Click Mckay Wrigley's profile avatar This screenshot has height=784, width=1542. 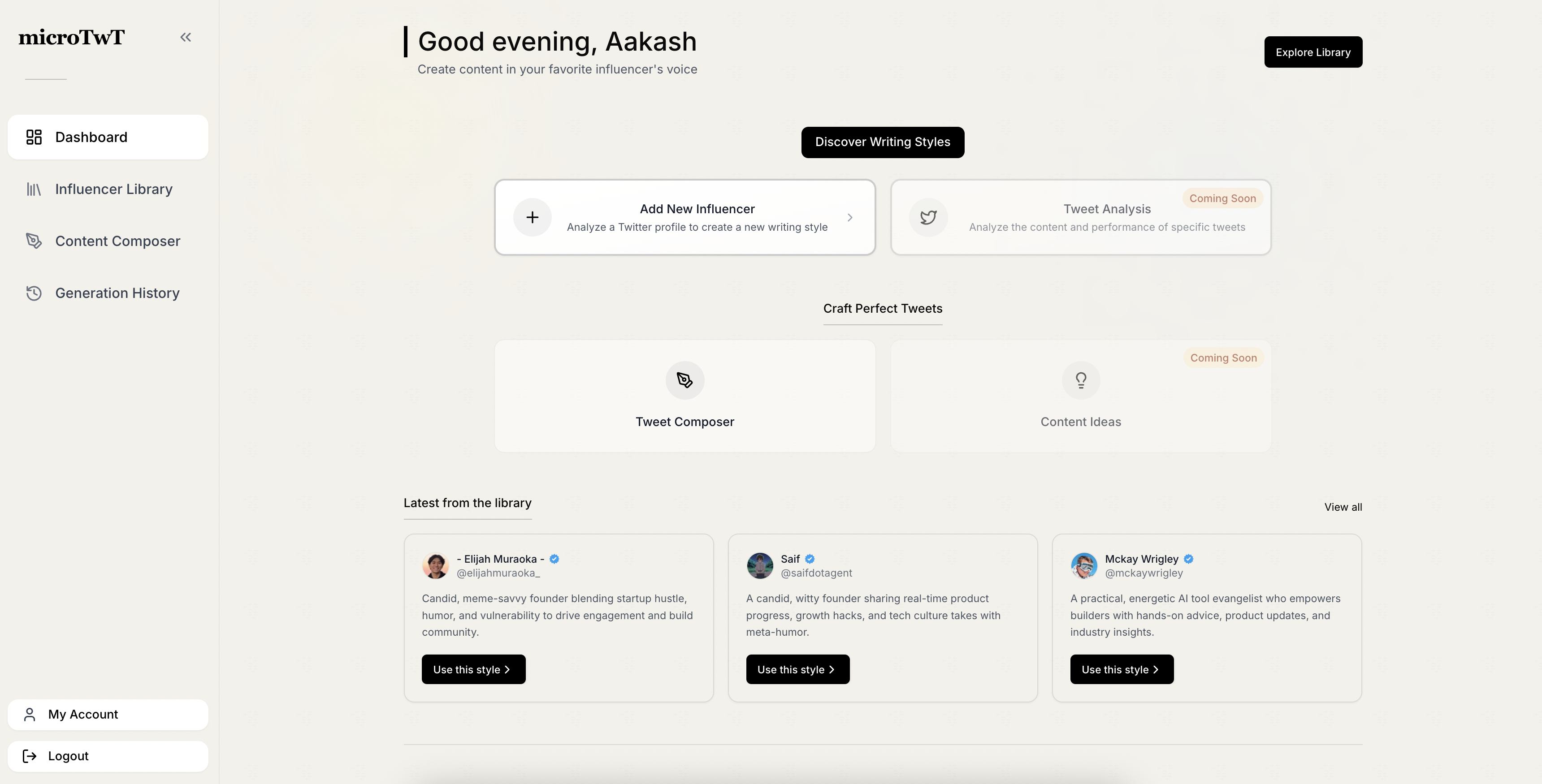click(x=1083, y=565)
